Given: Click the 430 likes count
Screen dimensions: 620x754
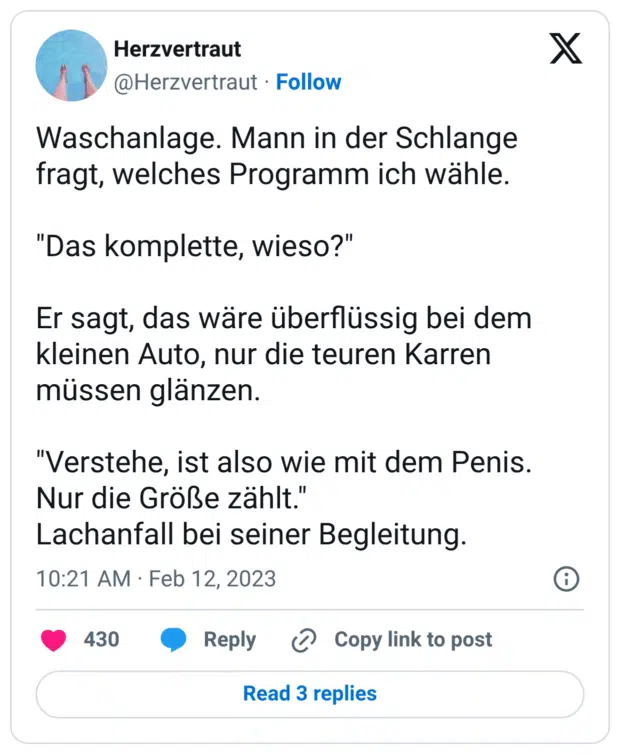Looking at the screenshot, I should coord(101,640).
